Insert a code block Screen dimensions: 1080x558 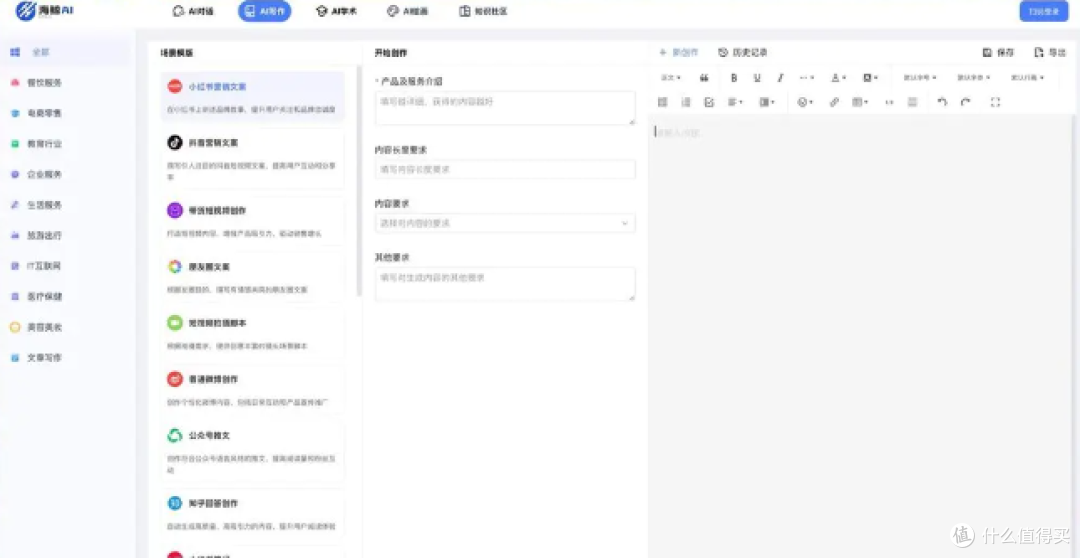(889, 102)
